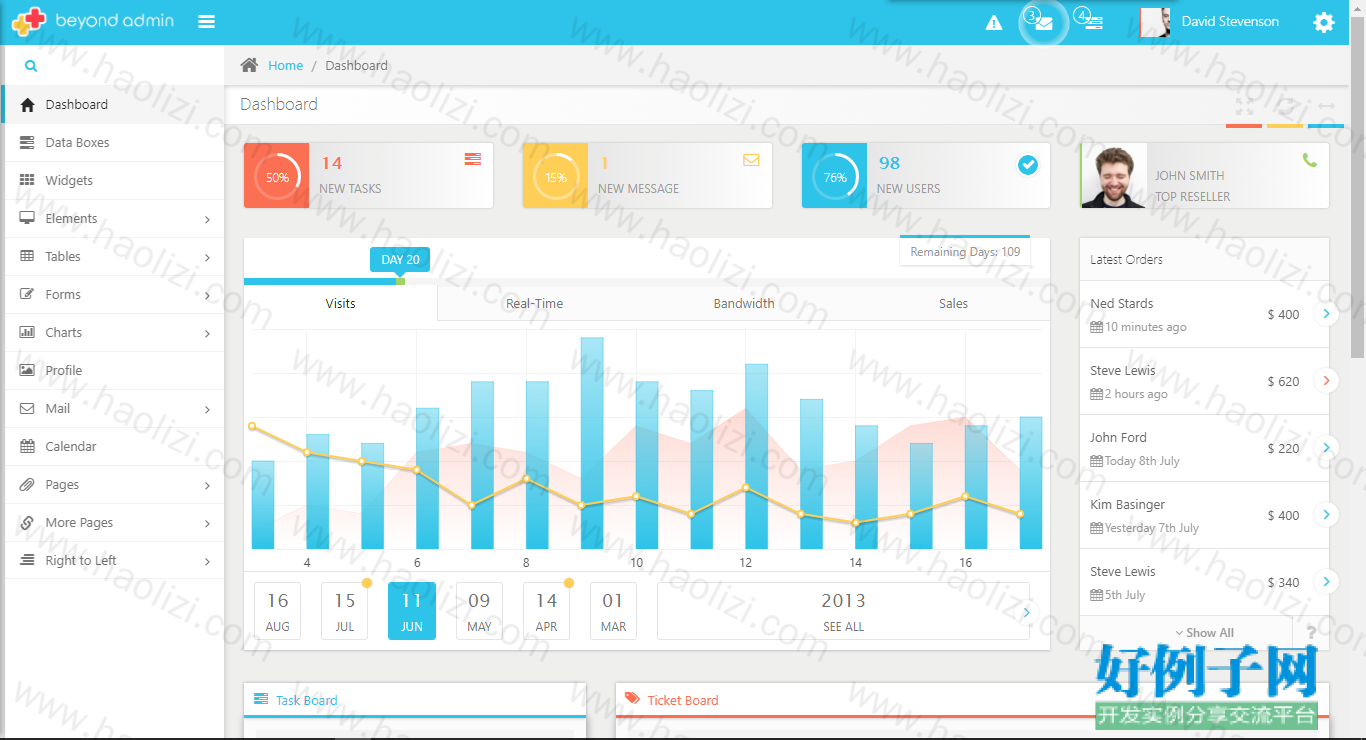Open the warning alerts icon in header

click(994, 22)
